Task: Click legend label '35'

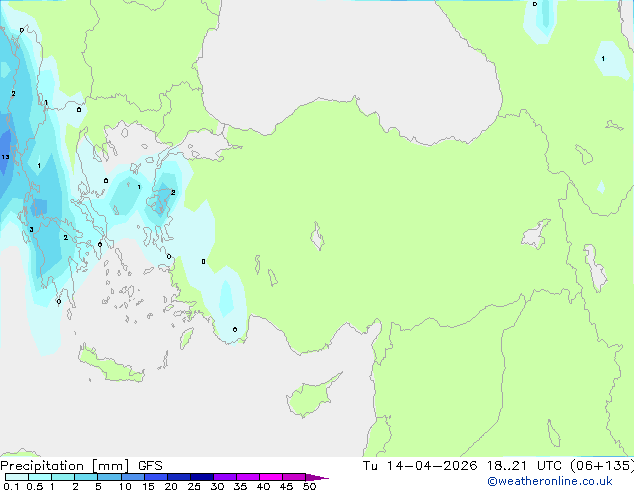Action: (x=240, y=486)
